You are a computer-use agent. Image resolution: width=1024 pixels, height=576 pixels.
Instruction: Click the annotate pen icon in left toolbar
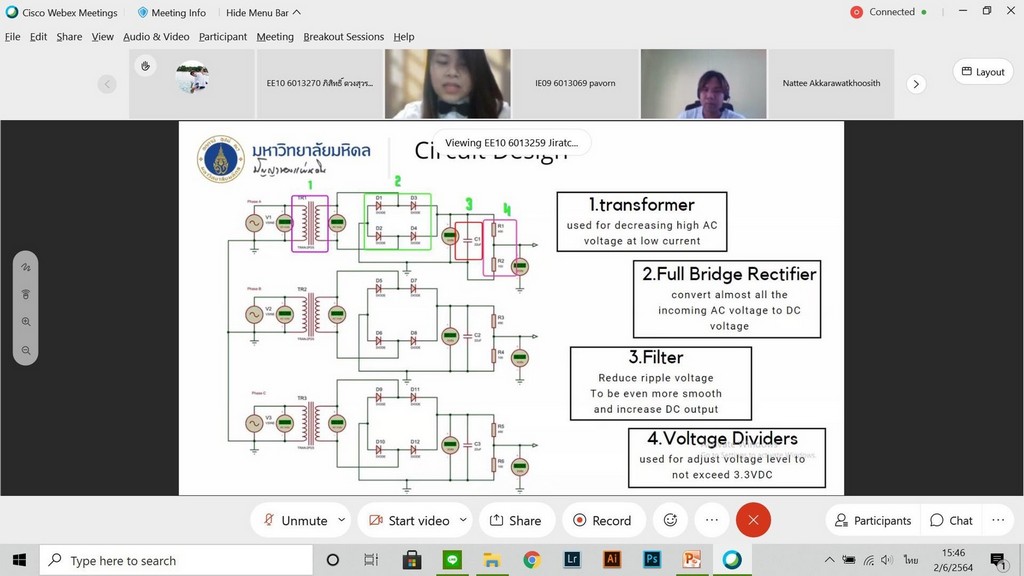pos(26,267)
